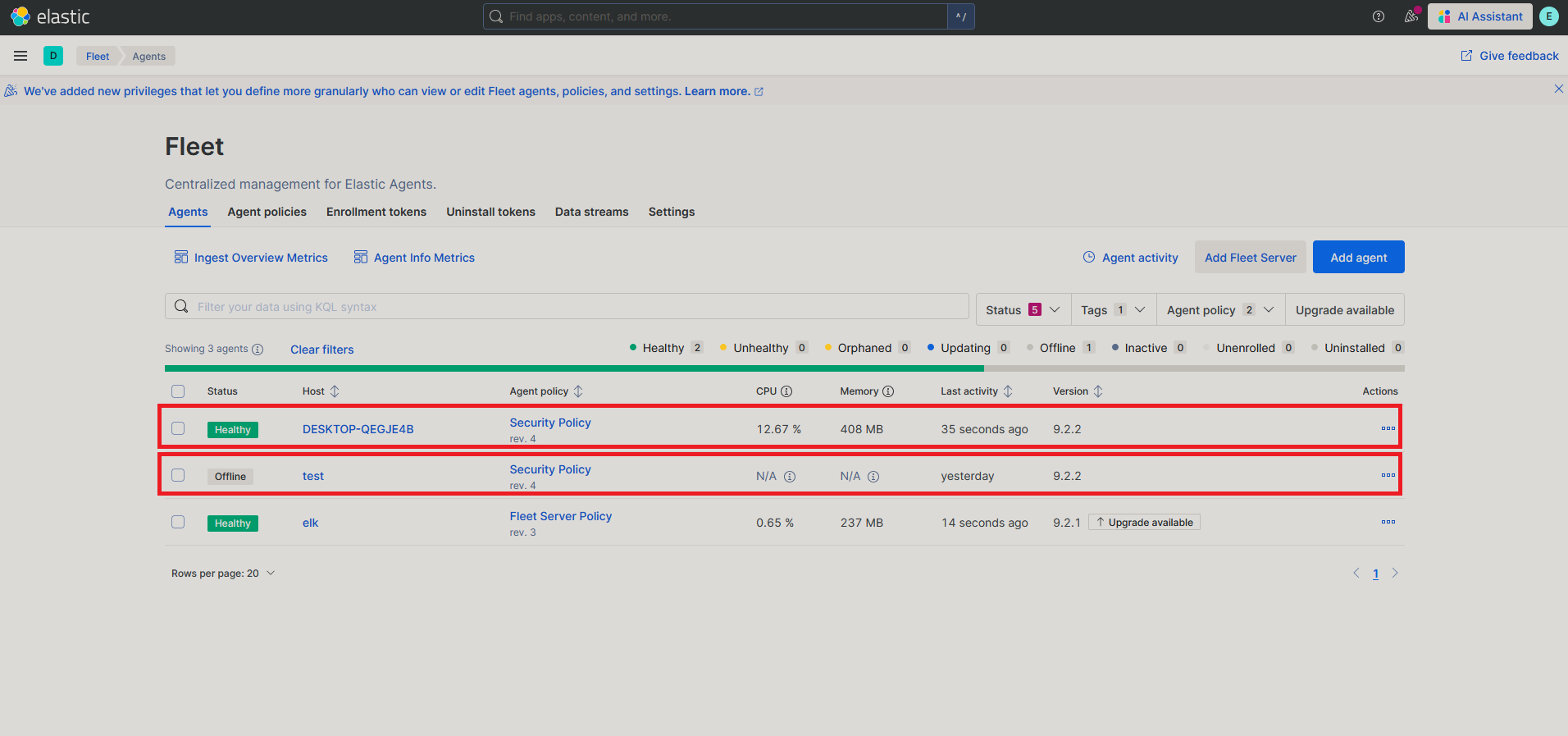Click the agent status distribution bar
The width and height of the screenshot is (1568, 736).
point(785,368)
